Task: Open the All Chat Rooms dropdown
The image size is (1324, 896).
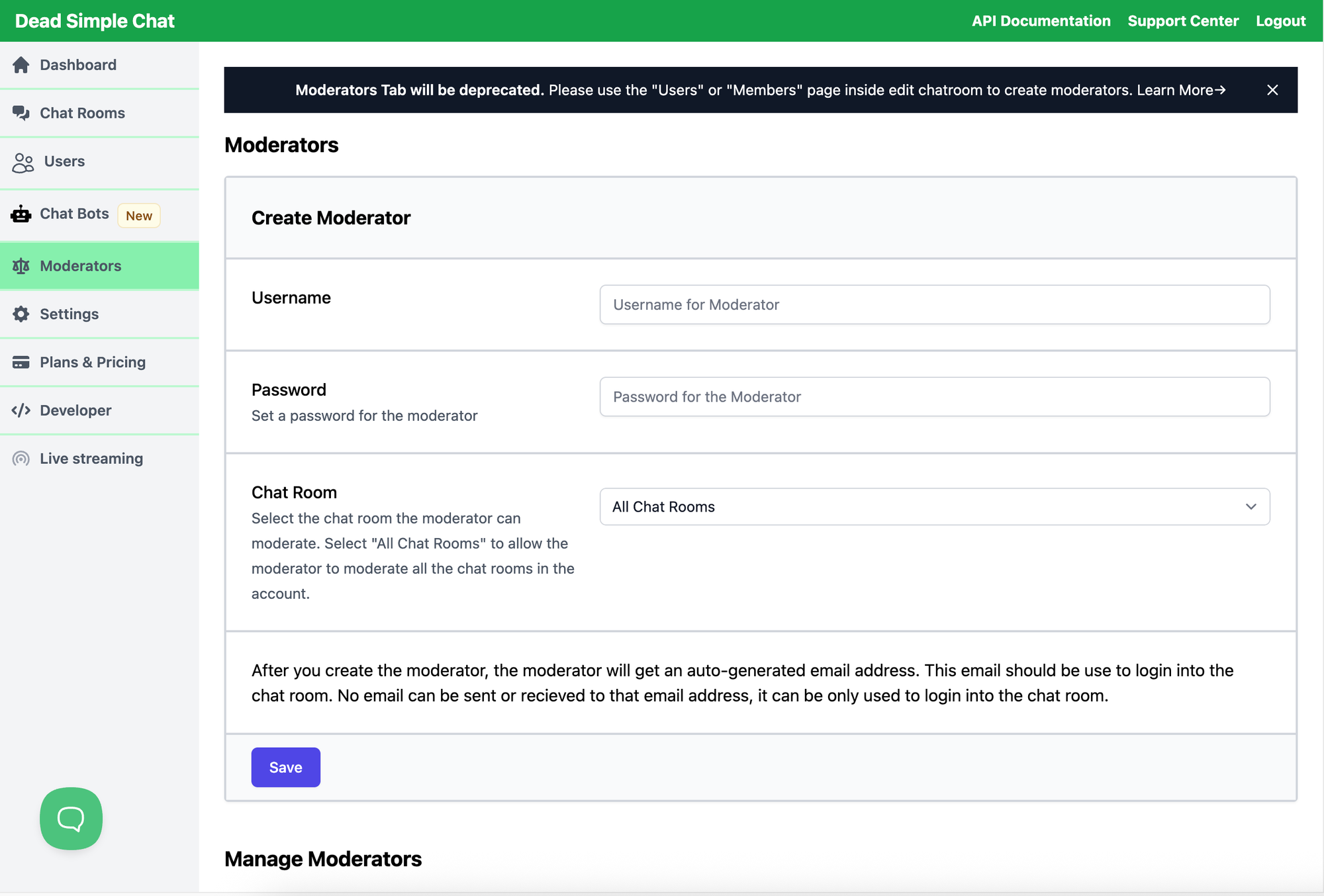Action: click(933, 507)
